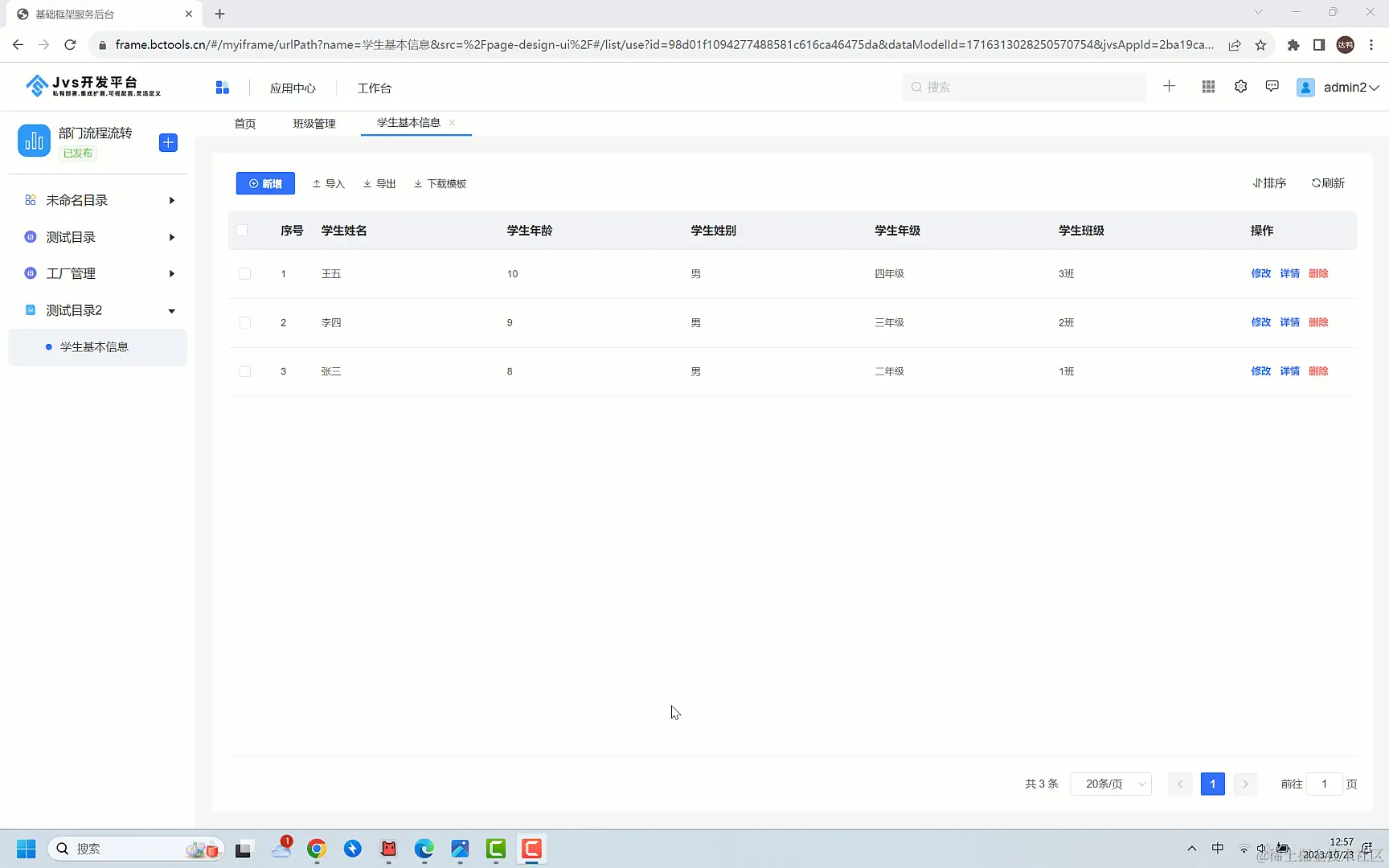This screenshot has height=868, width=1389.
Task: Open the settings gear icon in header
Action: [x=1240, y=87]
